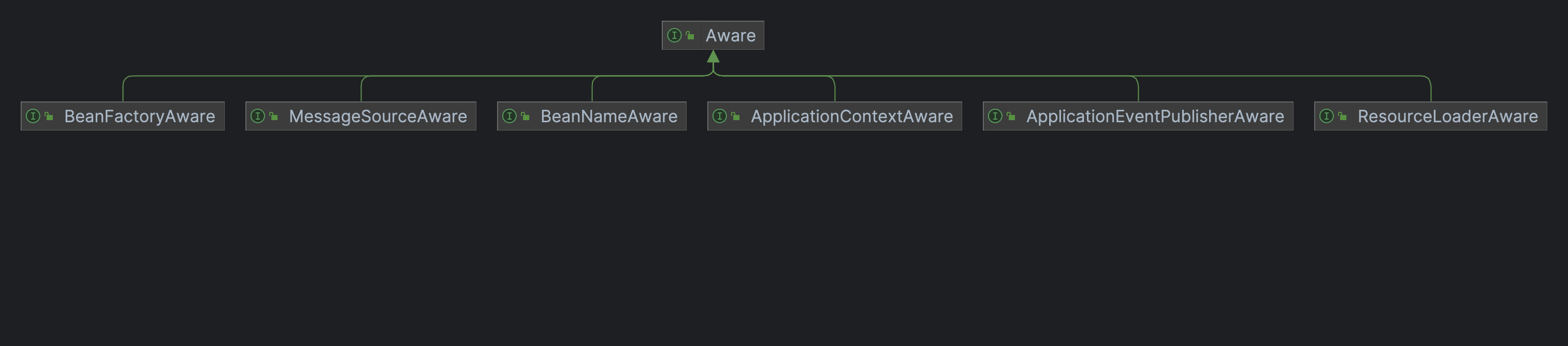The width and height of the screenshot is (1568, 346).
Task: Click the inheritance arrowhead below Aware
Action: [x=714, y=56]
